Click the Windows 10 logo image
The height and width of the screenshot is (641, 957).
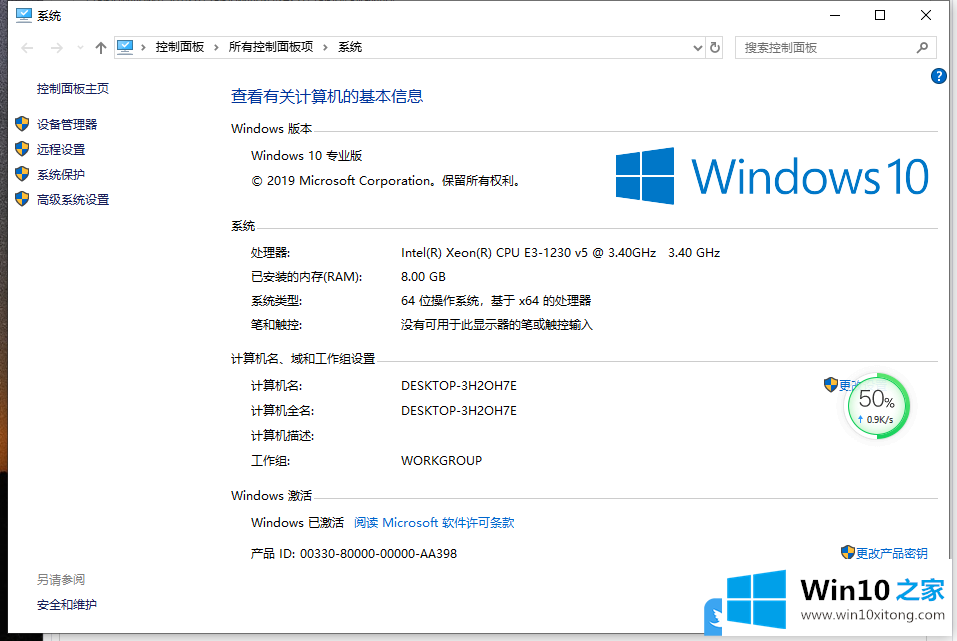click(771, 176)
